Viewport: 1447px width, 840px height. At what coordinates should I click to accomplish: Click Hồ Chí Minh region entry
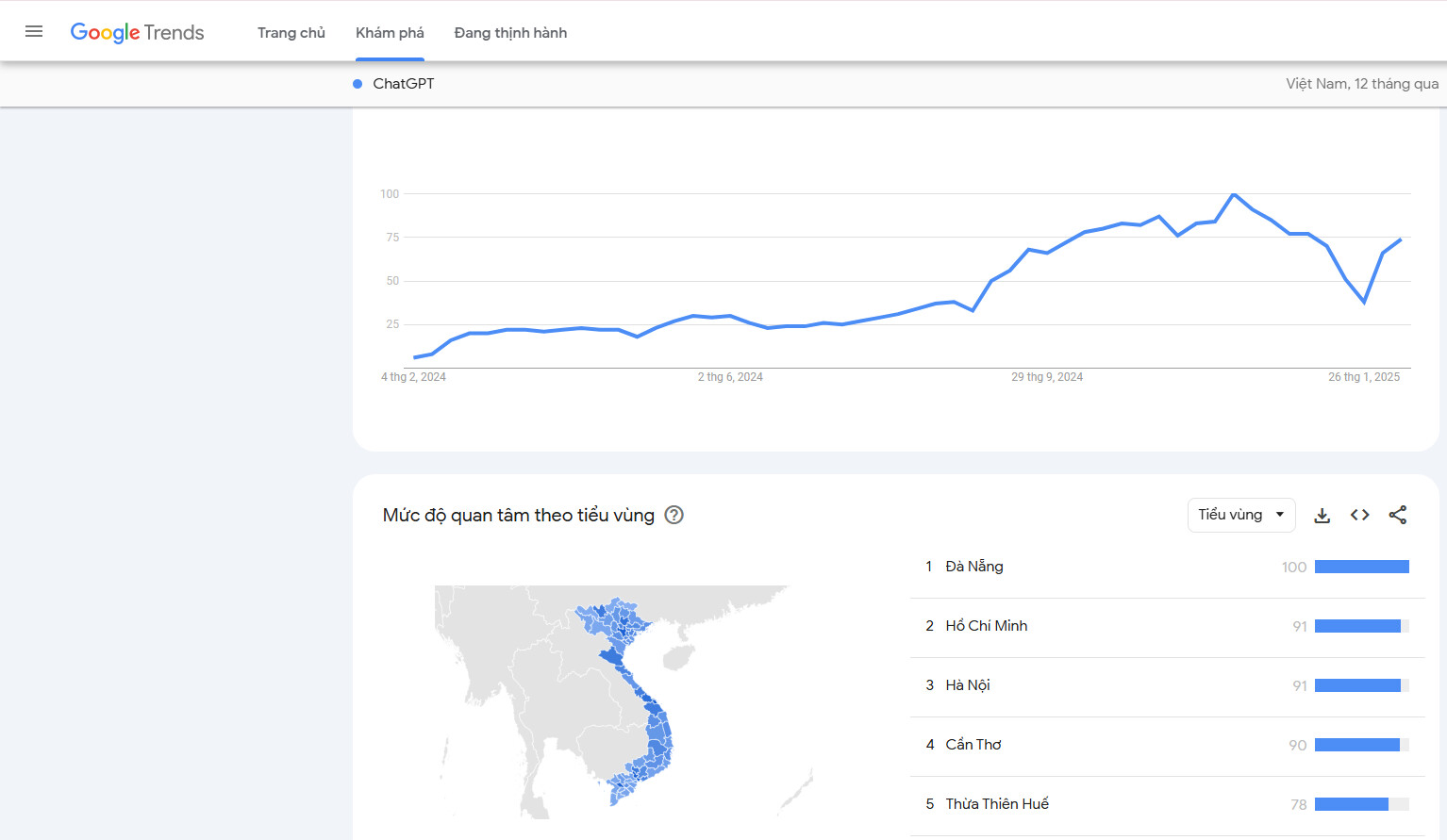[x=986, y=626]
